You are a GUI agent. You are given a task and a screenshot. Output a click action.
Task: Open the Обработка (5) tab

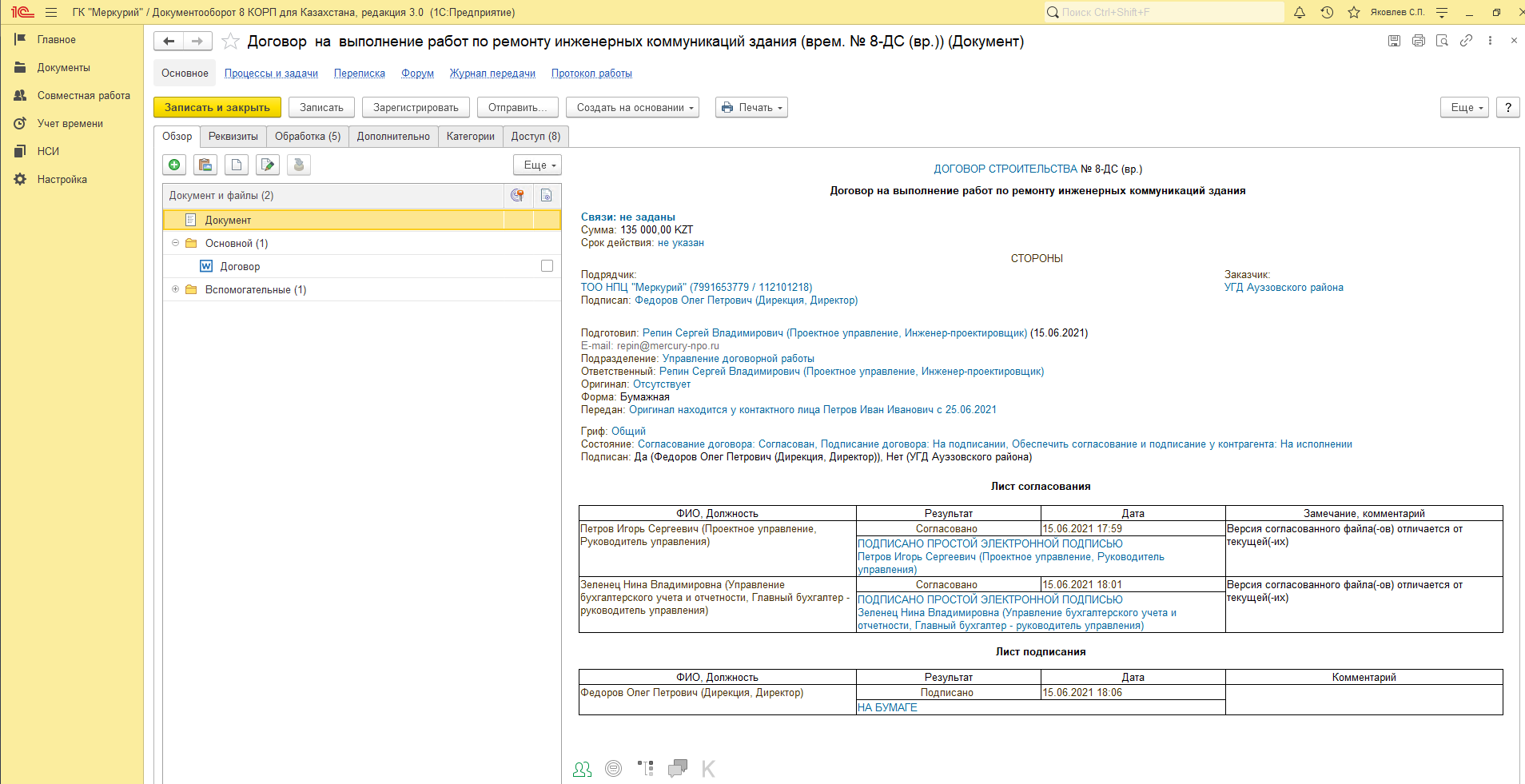[x=308, y=137]
